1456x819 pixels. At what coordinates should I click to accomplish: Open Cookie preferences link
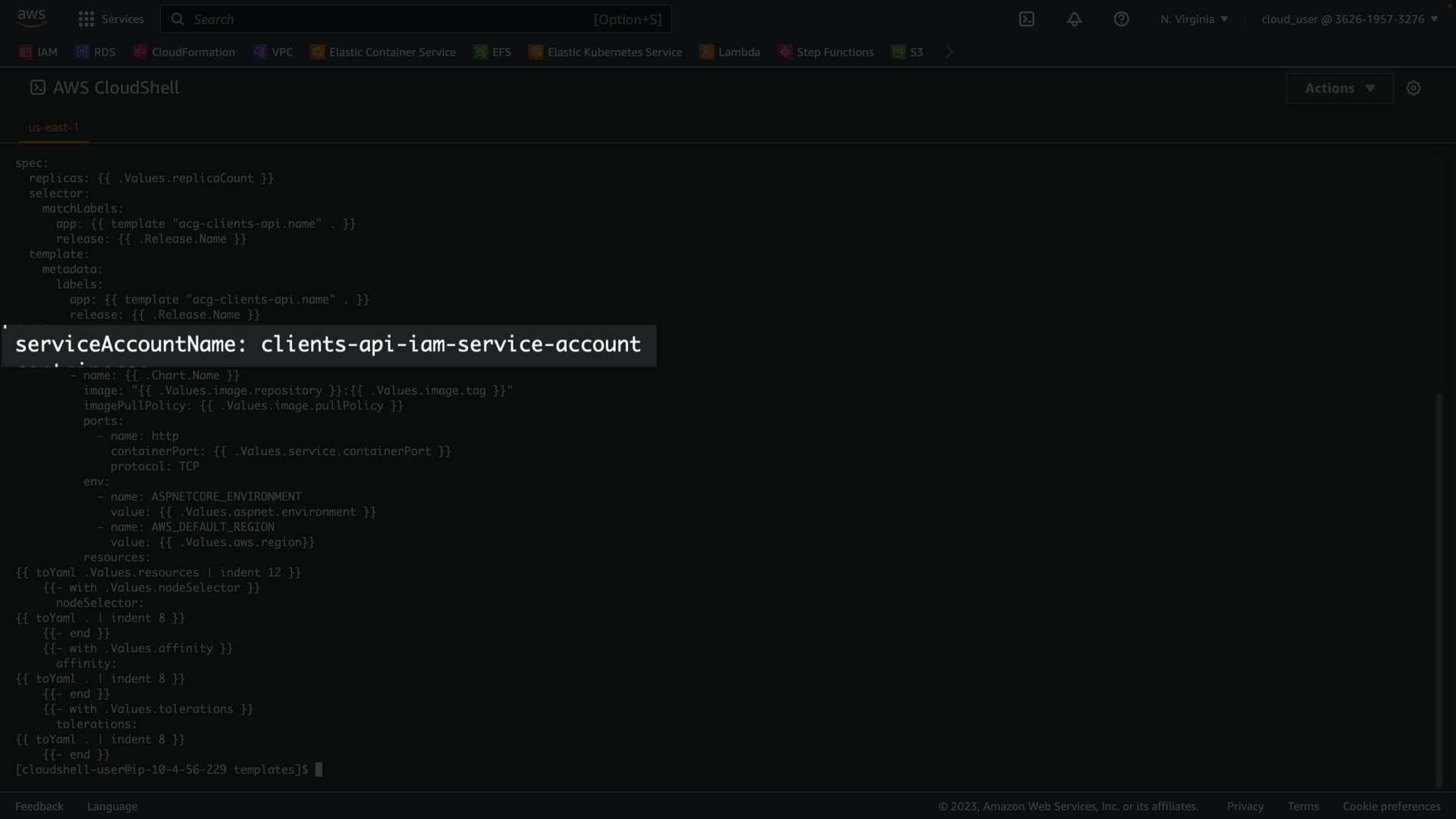[x=1391, y=806]
